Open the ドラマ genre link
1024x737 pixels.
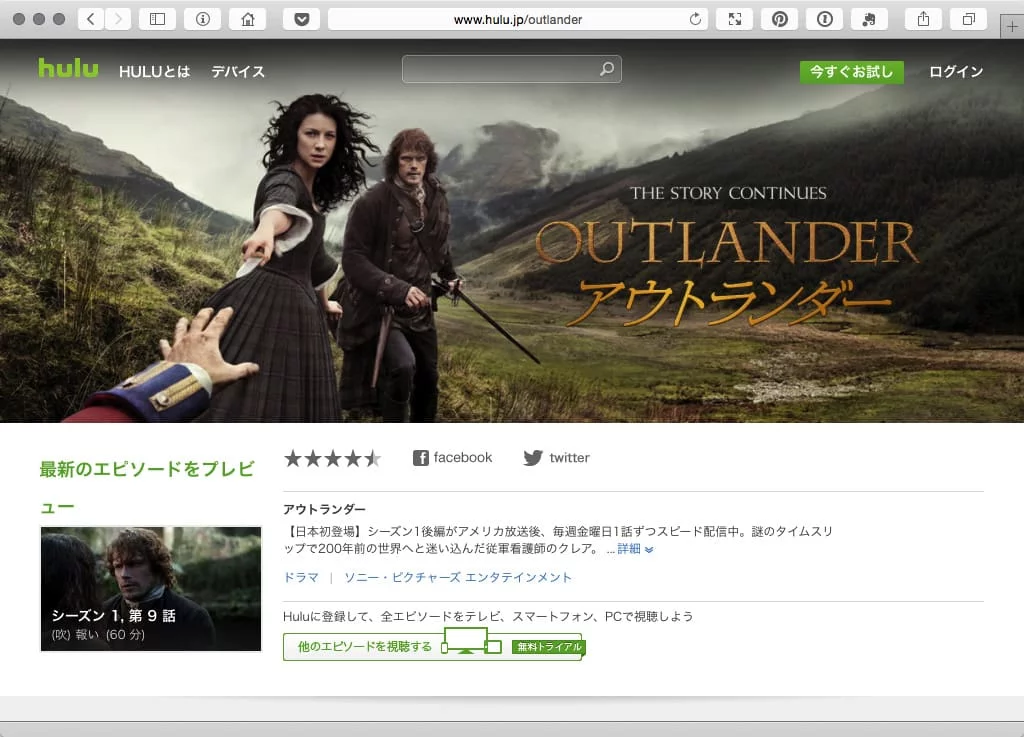[301, 577]
